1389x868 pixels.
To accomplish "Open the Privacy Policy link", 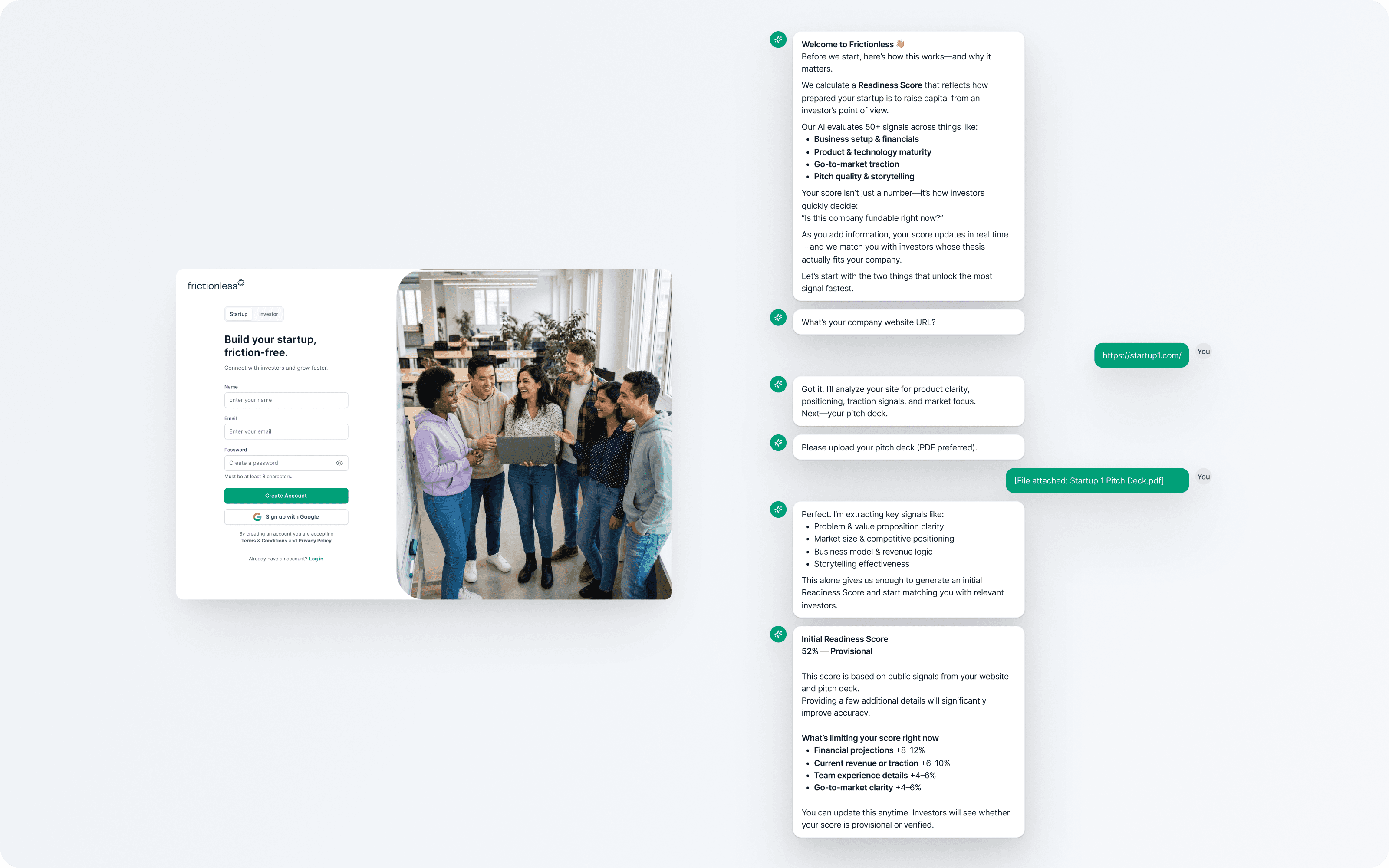I will click(315, 541).
